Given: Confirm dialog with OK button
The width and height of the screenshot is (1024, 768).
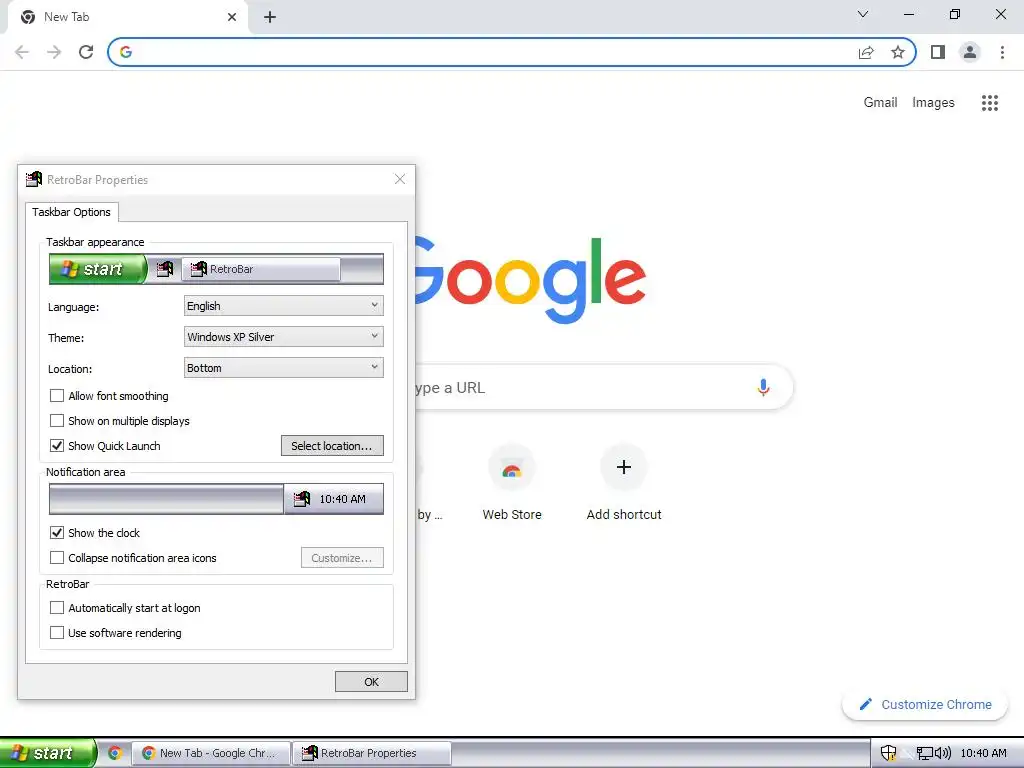Looking at the screenshot, I should tap(371, 681).
